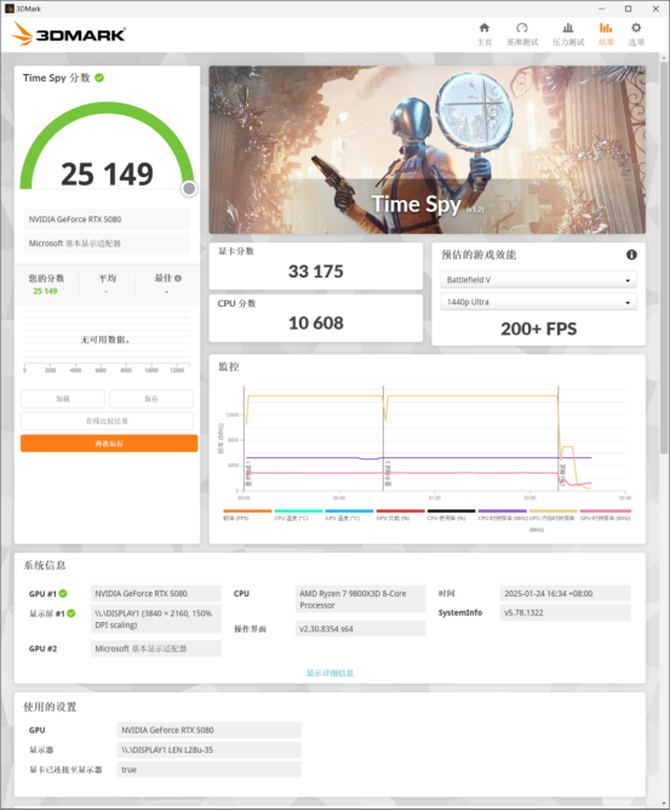Viewport: 670px width, 811px height.
Task: Click the 'true' value for display connected
Action: [x=209, y=770]
